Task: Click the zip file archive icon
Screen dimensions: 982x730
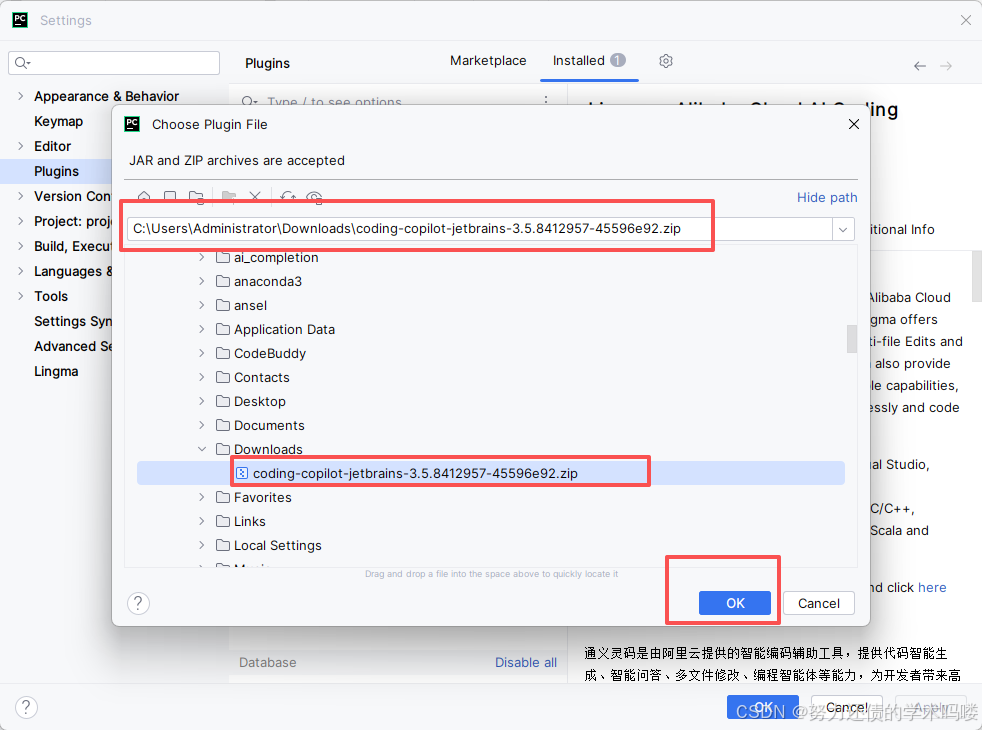Action: point(242,473)
